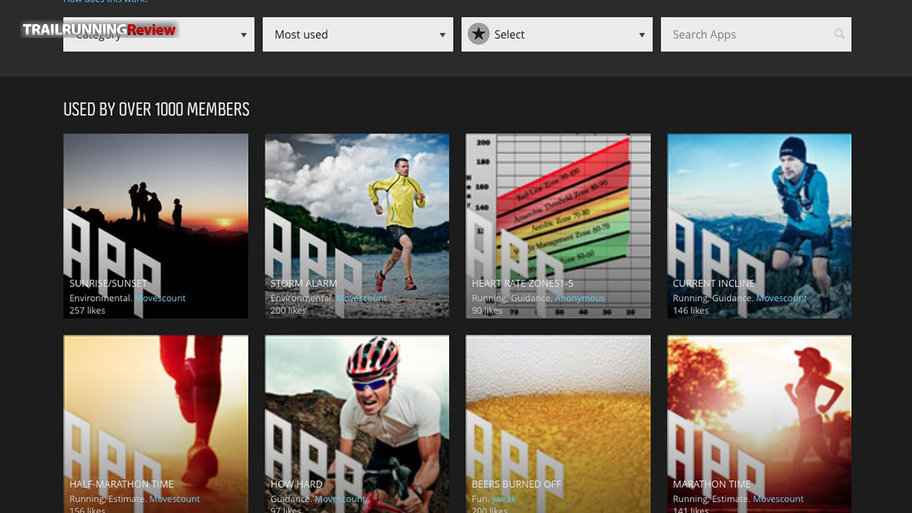Screen dimensions: 912x513
Task: Click the 257 likes text
Action: click(87, 311)
